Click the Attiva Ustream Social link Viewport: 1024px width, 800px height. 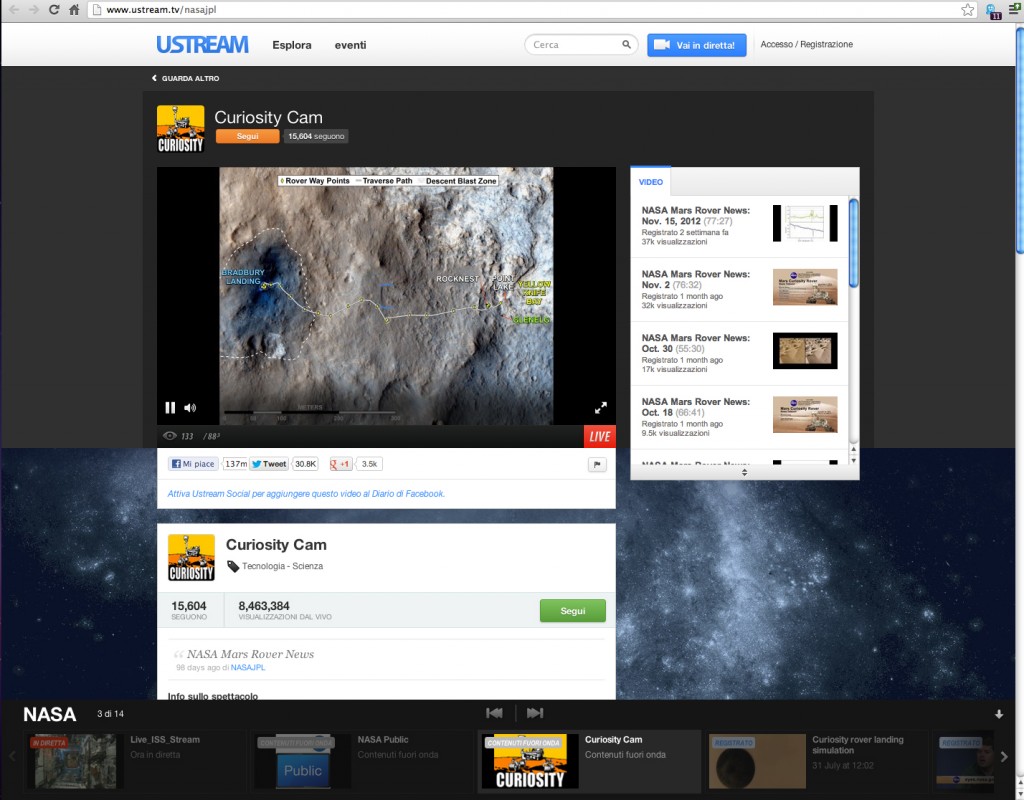pos(306,494)
